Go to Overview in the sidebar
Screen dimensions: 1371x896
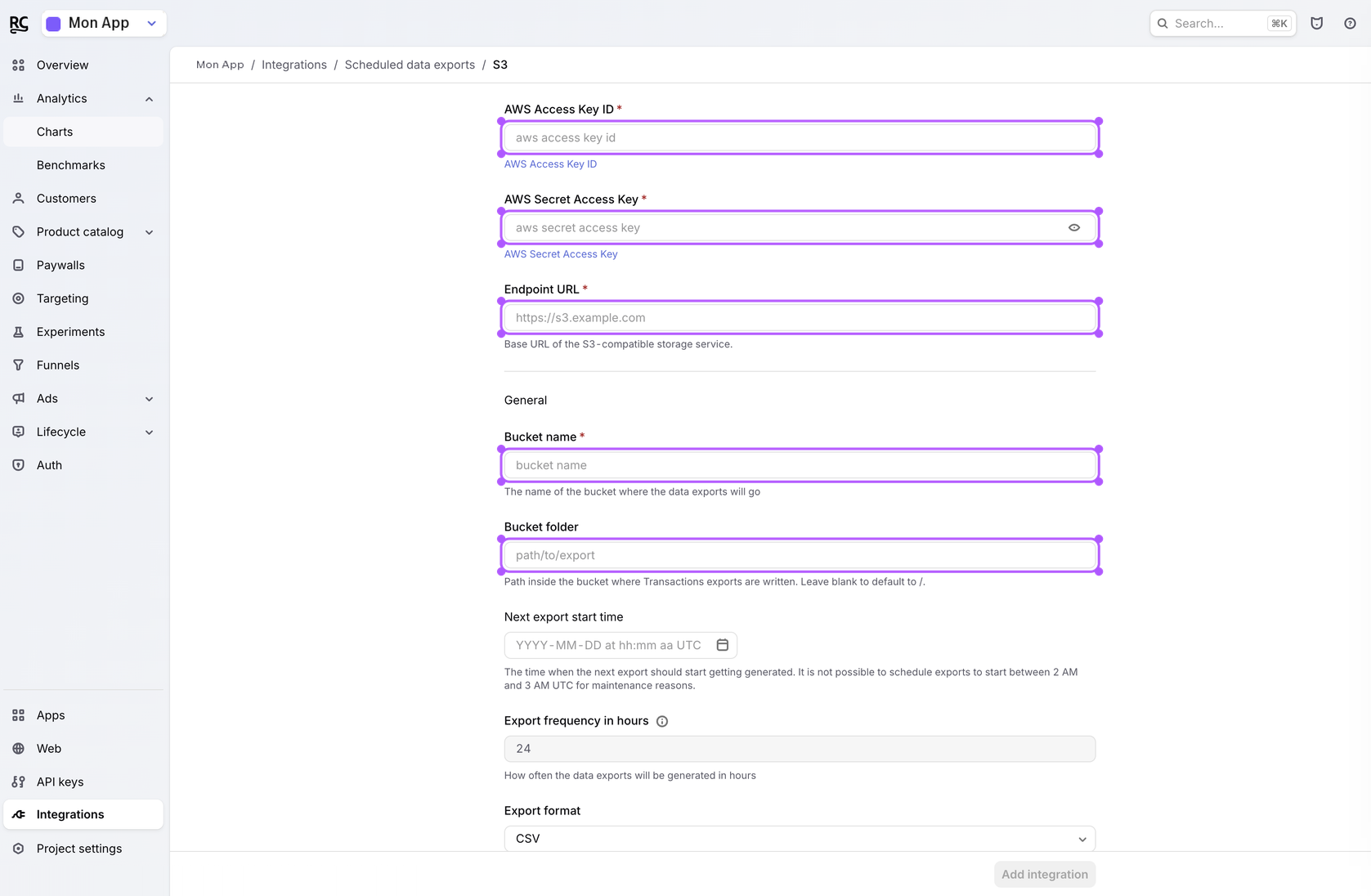coord(83,65)
